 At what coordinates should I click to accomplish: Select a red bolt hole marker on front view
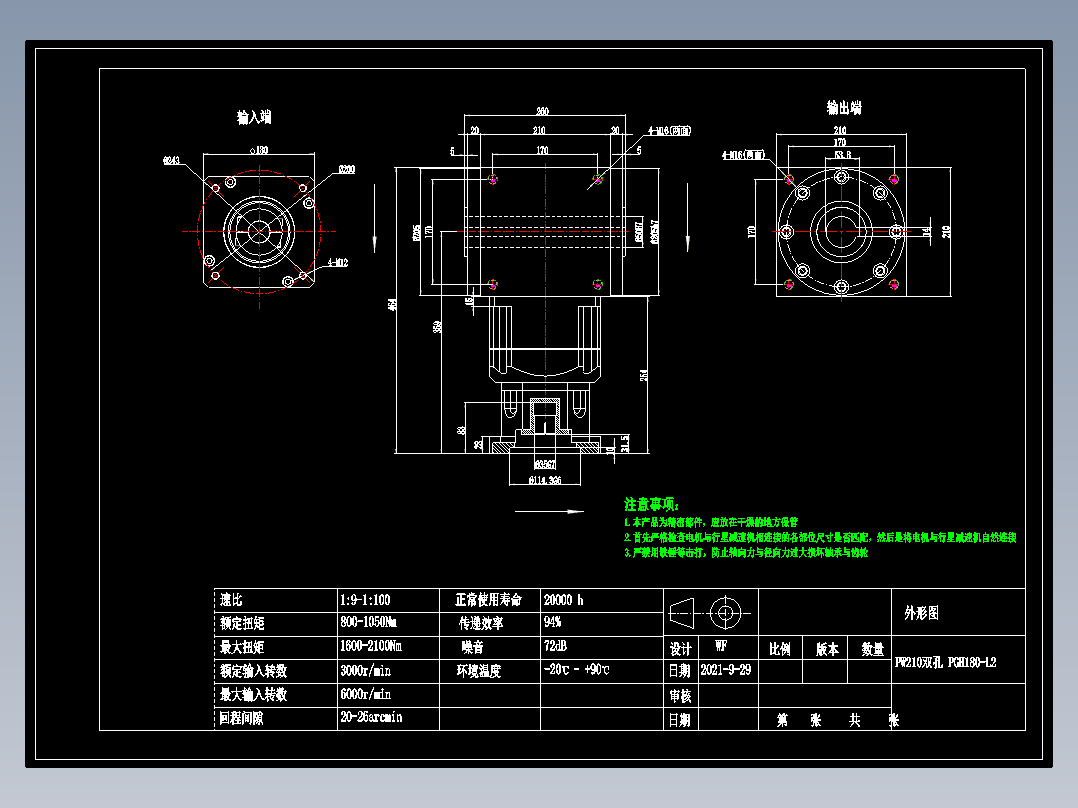tap(492, 181)
